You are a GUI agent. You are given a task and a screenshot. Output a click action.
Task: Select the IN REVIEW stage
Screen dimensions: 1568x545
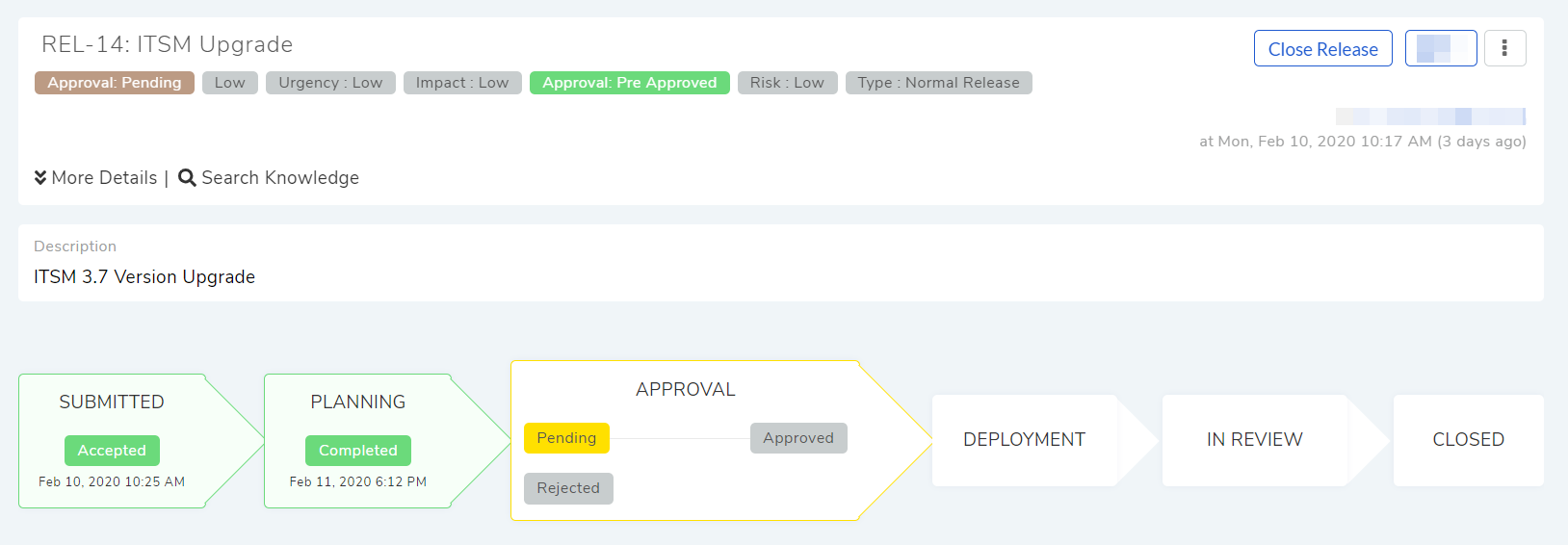(x=1255, y=440)
